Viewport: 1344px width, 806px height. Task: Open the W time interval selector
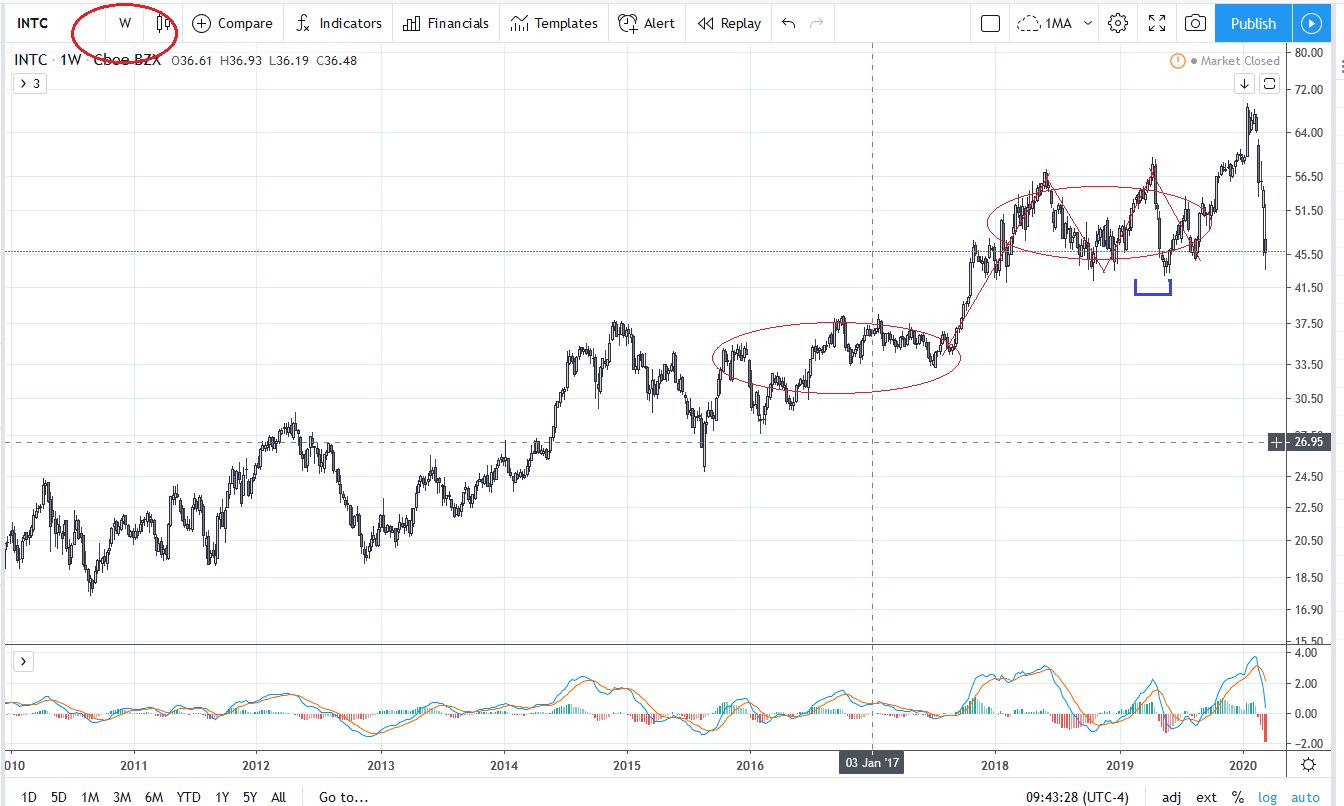tap(125, 23)
